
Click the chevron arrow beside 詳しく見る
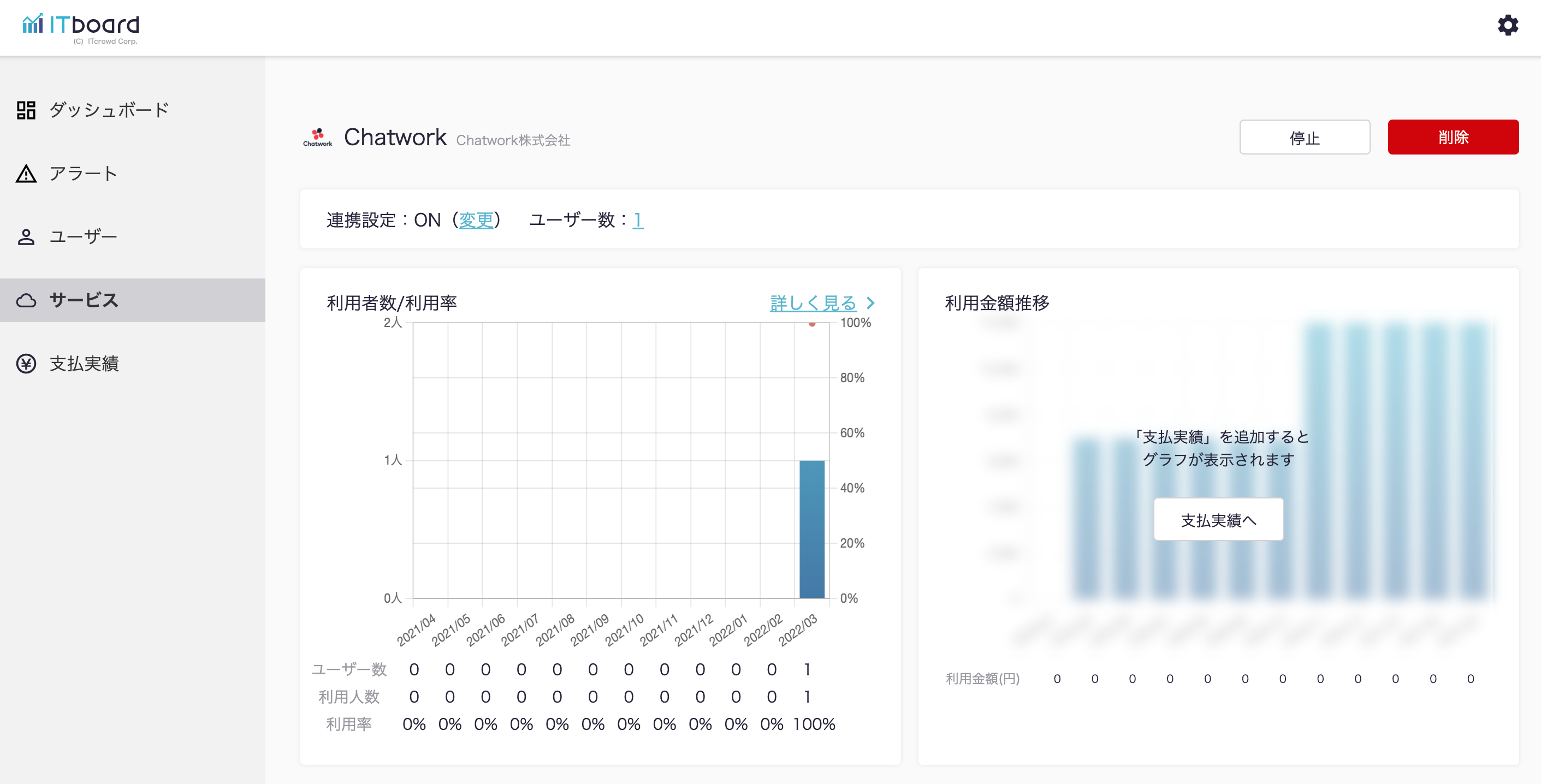click(871, 303)
